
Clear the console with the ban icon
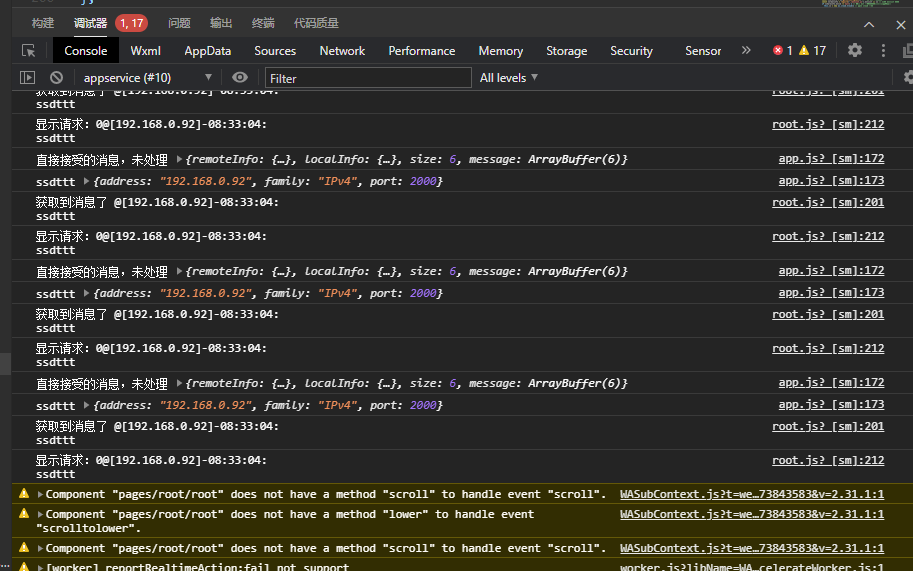(x=56, y=77)
